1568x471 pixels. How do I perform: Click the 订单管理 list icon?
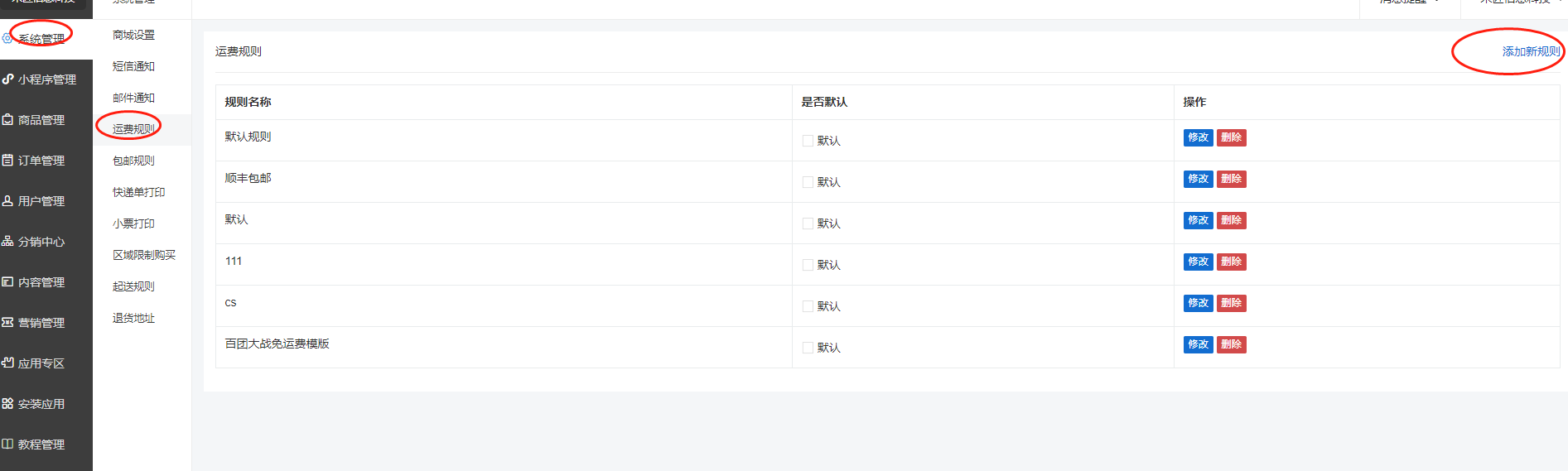click(x=7, y=160)
